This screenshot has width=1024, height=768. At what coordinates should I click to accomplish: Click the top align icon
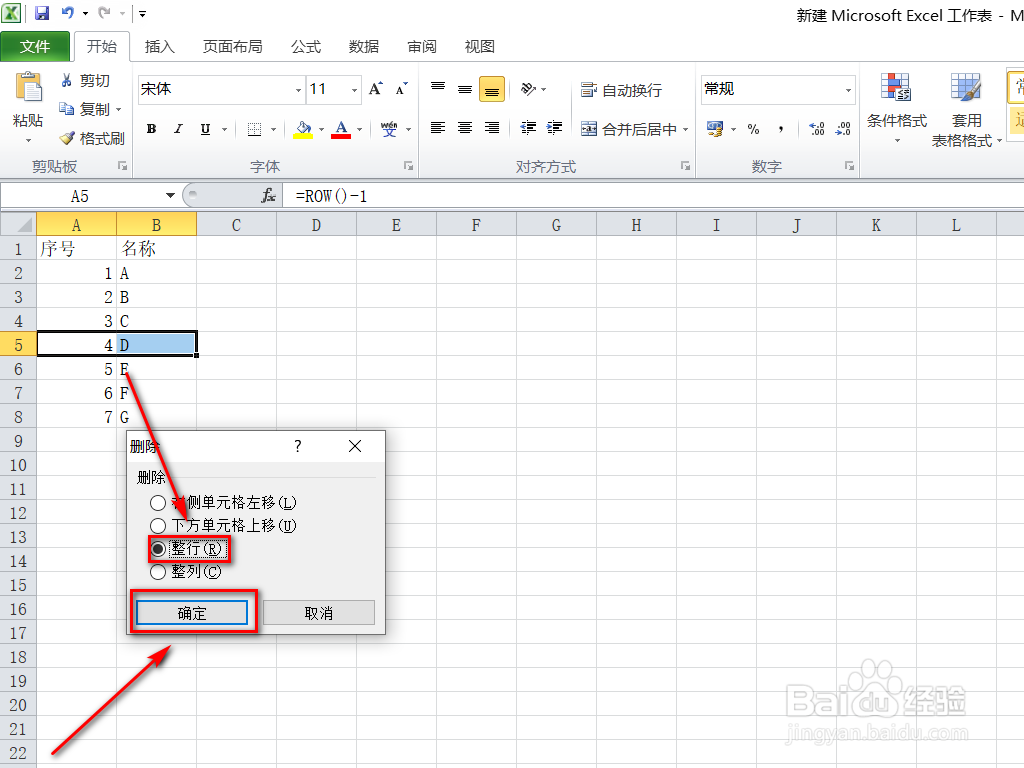pyautogui.click(x=438, y=89)
